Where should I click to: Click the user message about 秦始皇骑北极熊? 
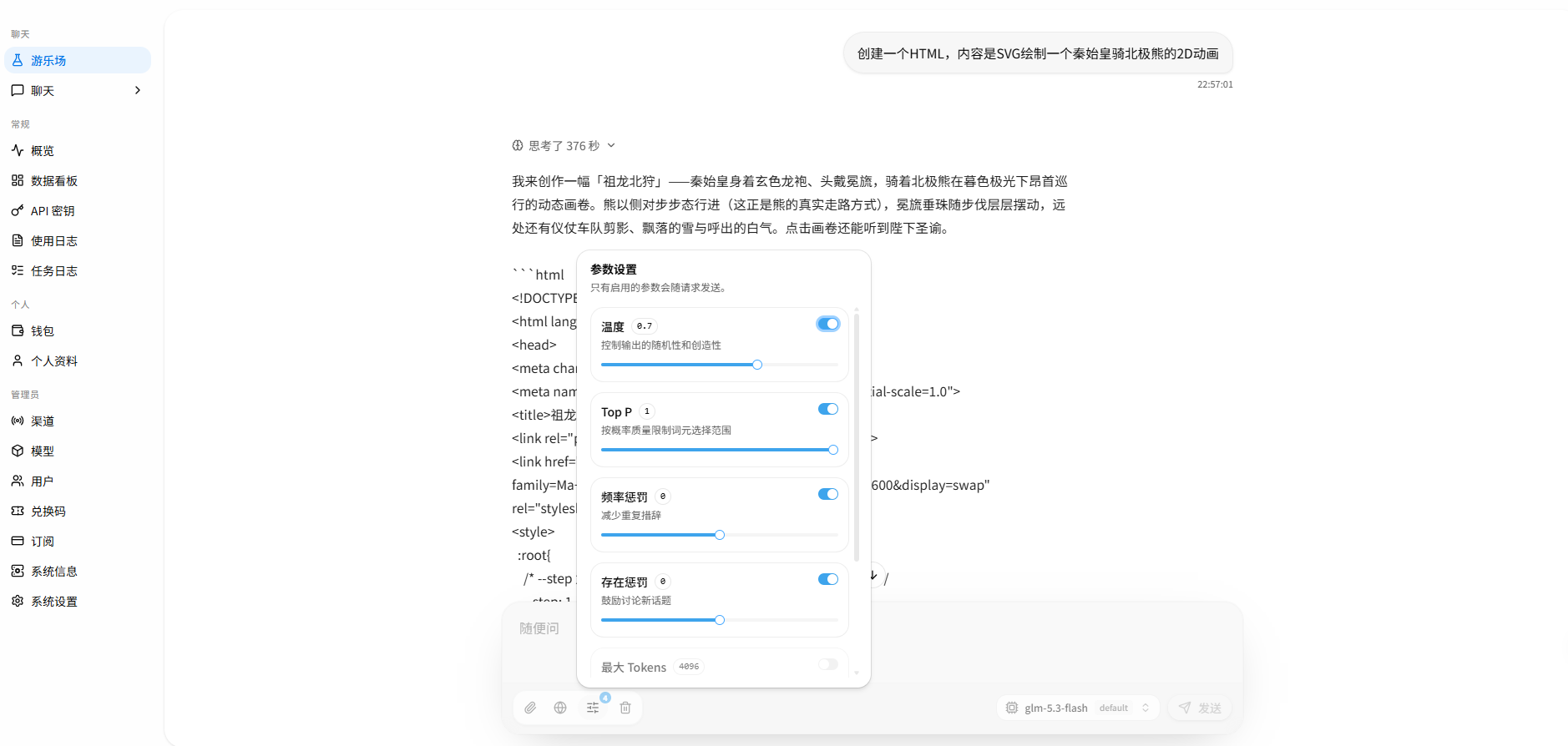click(x=1038, y=53)
